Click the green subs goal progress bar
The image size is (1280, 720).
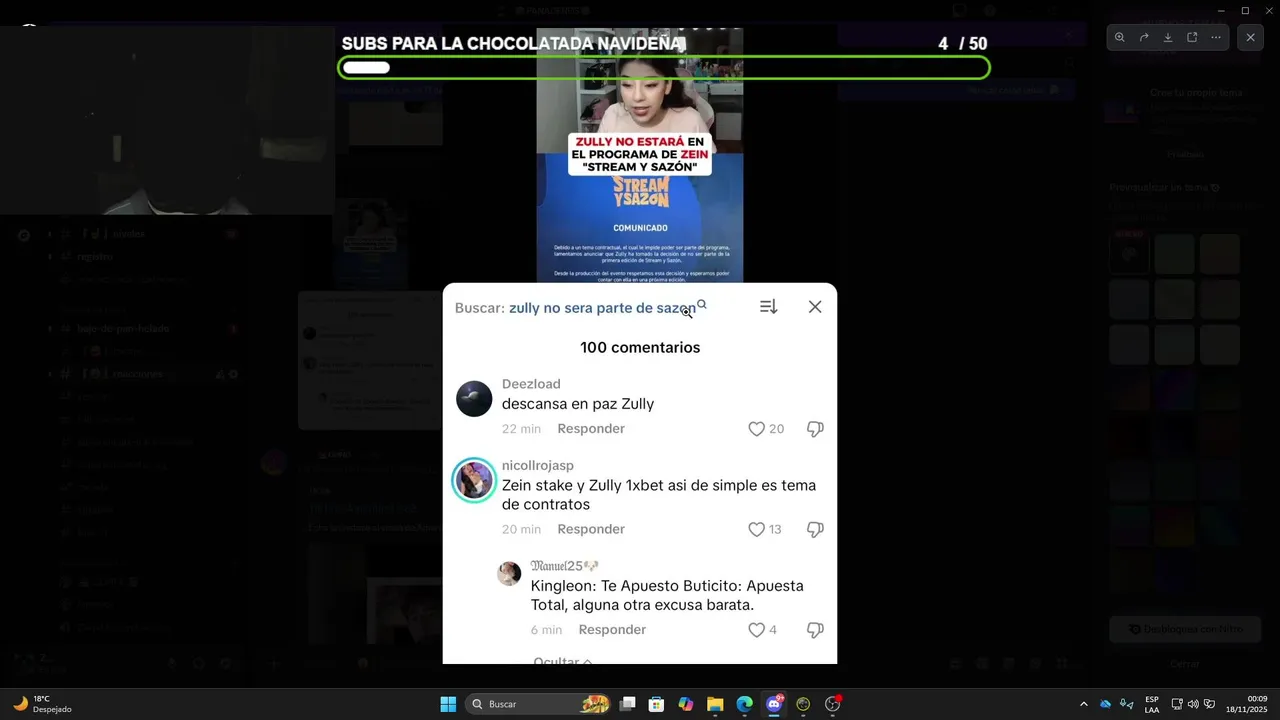pos(664,68)
